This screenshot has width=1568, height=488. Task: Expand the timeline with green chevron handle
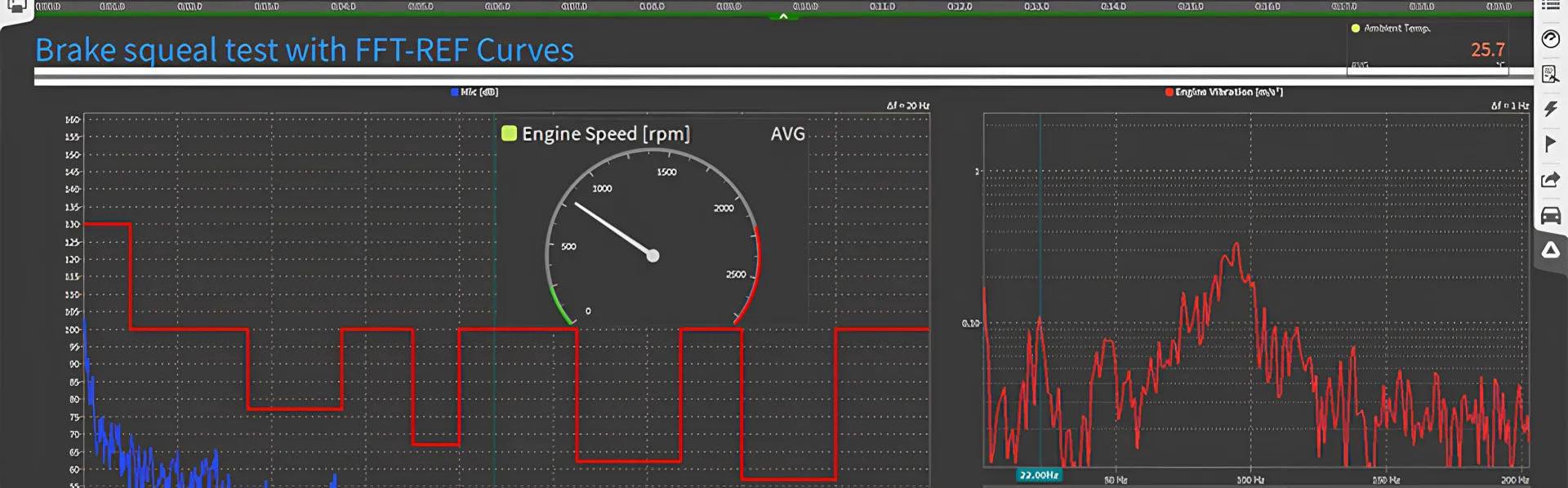click(x=783, y=16)
